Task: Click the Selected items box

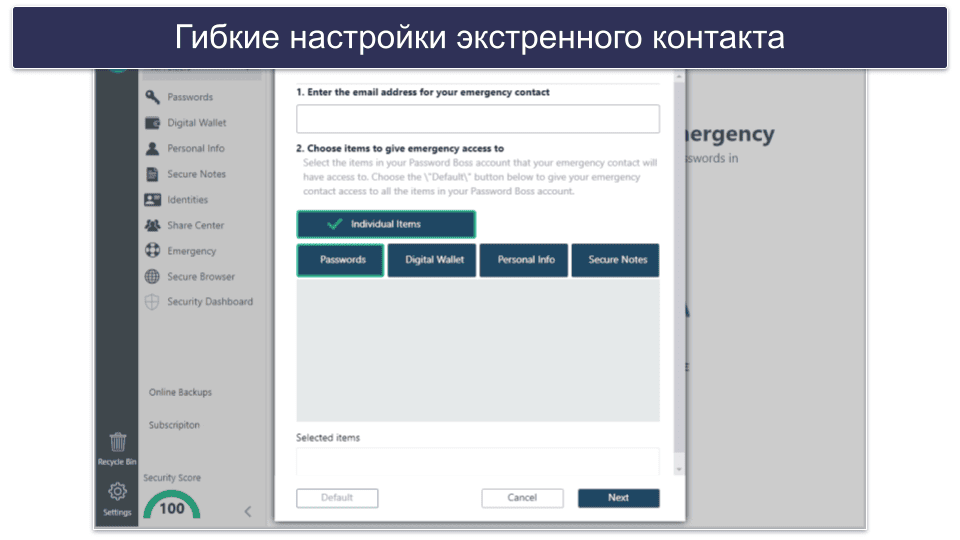Action: click(x=478, y=462)
